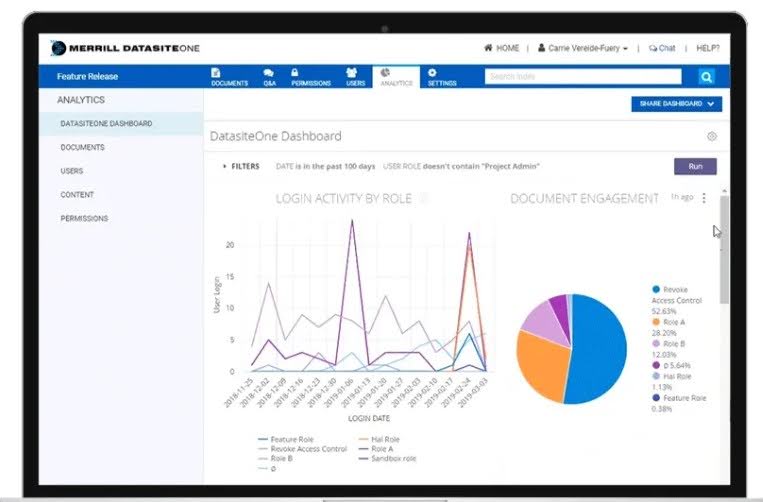The width and height of the screenshot is (763, 502).
Task: Toggle Hal Role line legend entry
Action: coord(379,439)
